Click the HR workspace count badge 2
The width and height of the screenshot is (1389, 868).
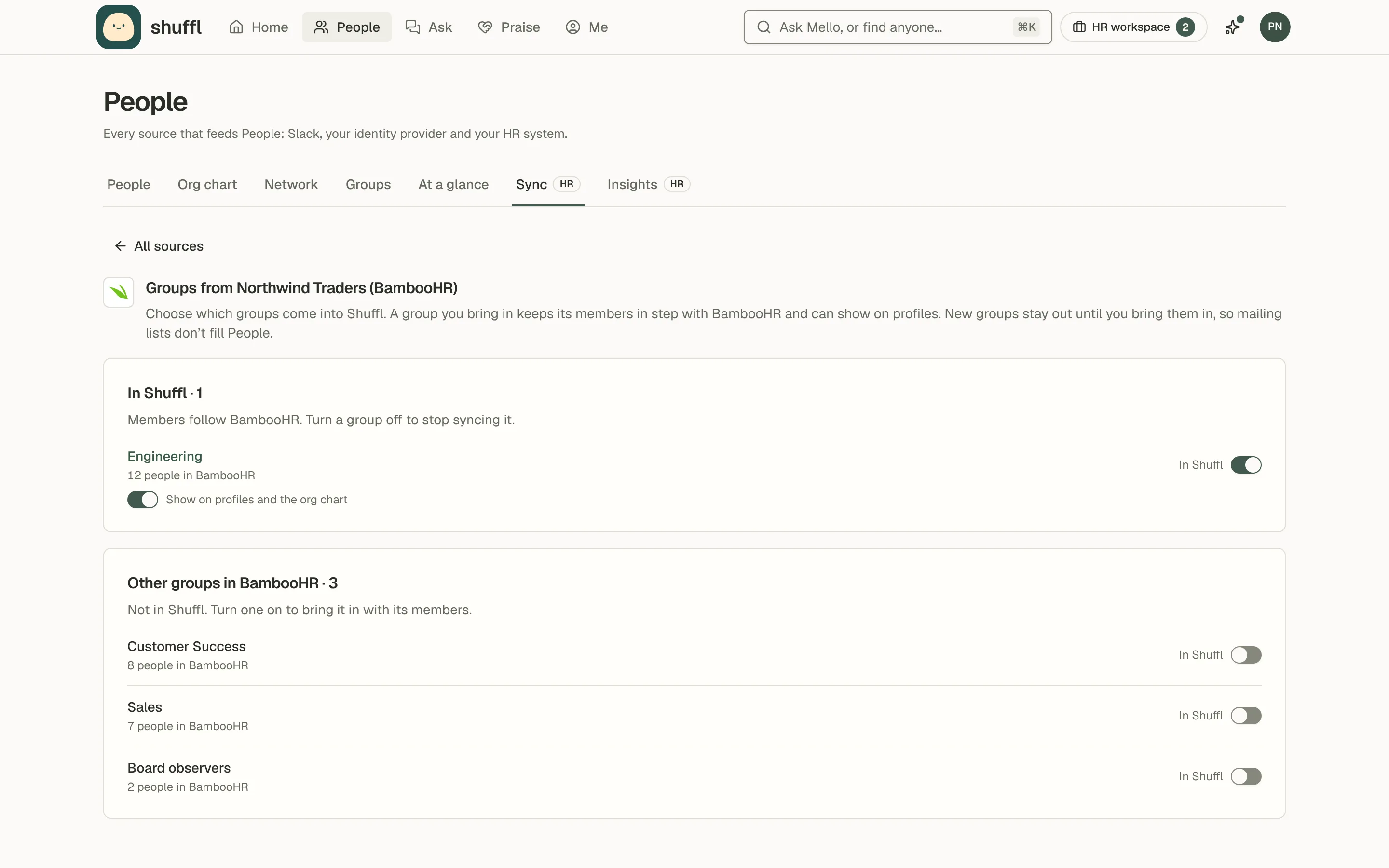[1185, 27]
